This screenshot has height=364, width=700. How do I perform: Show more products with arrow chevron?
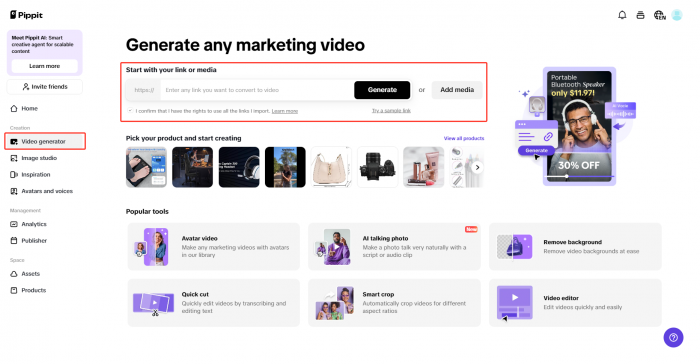(477, 167)
